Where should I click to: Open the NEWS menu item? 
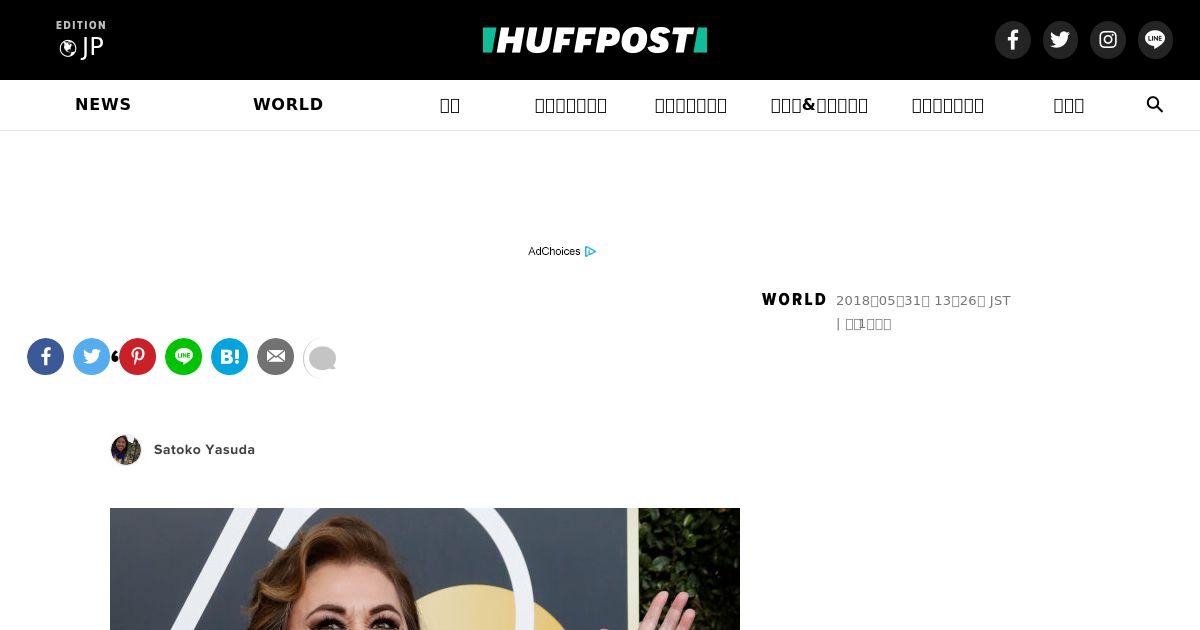click(x=103, y=104)
